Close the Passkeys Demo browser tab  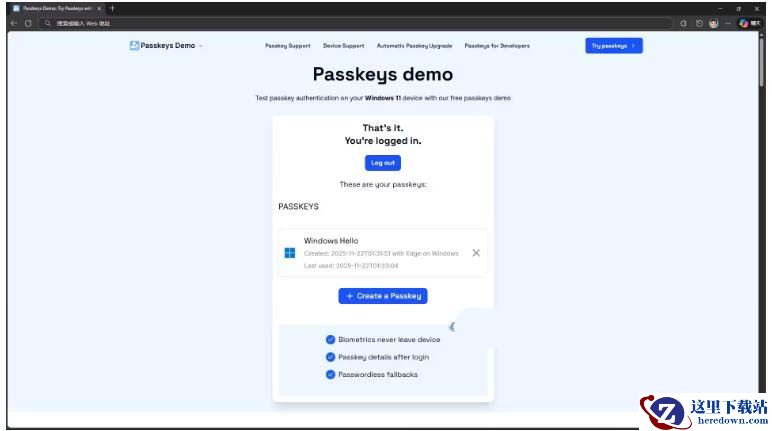(x=99, y=8)
